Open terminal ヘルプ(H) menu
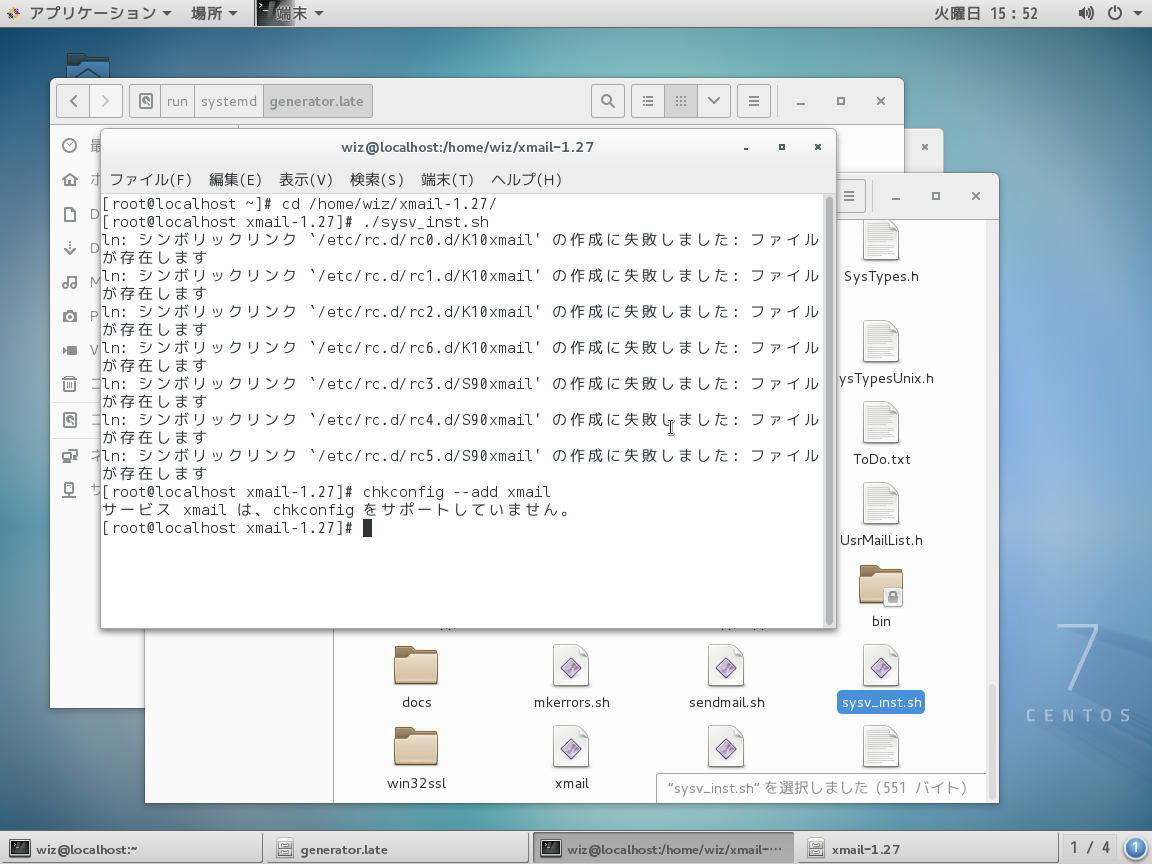The height and width of the screenshot is (864, 1152). pyautogui.click(x=526, y=179)
